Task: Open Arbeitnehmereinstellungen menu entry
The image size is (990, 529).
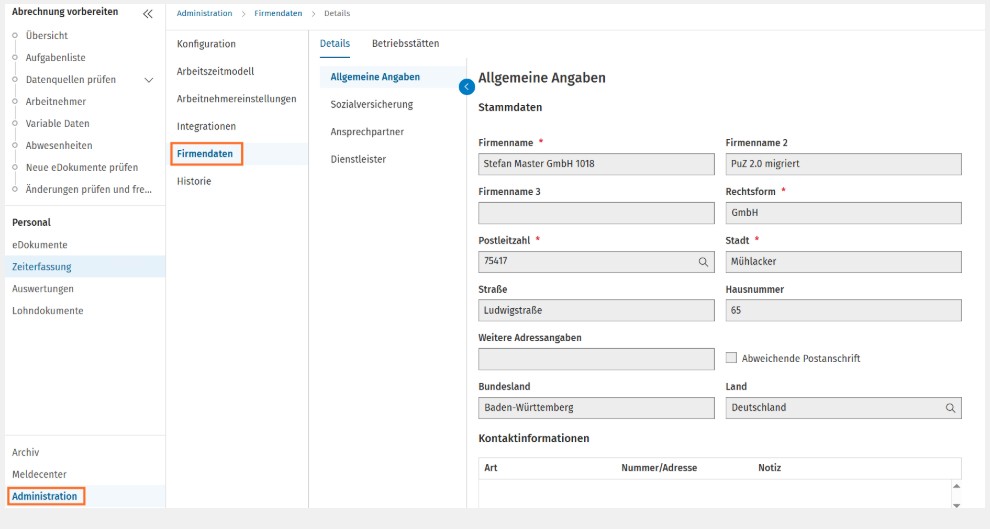Action: [x=237, y=99]
